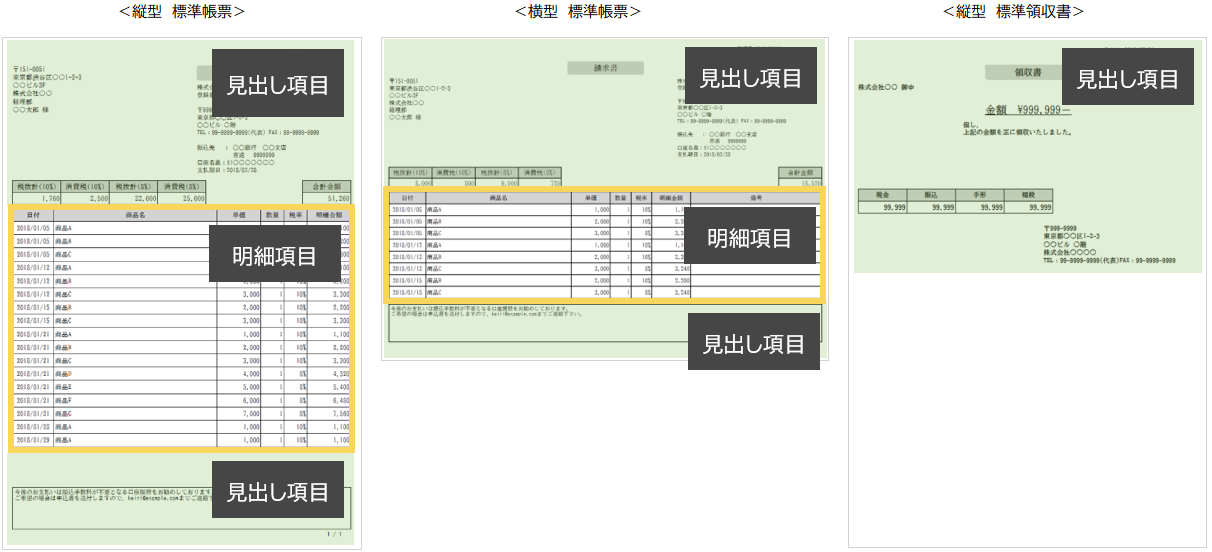Click 日付 column header in portrait form
The image size is (1212, 552).
[33, 215]
